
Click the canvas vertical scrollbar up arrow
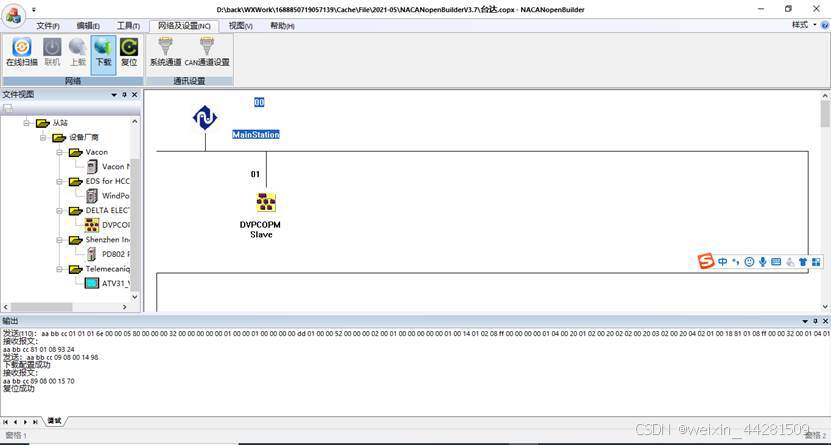[825, 96]
